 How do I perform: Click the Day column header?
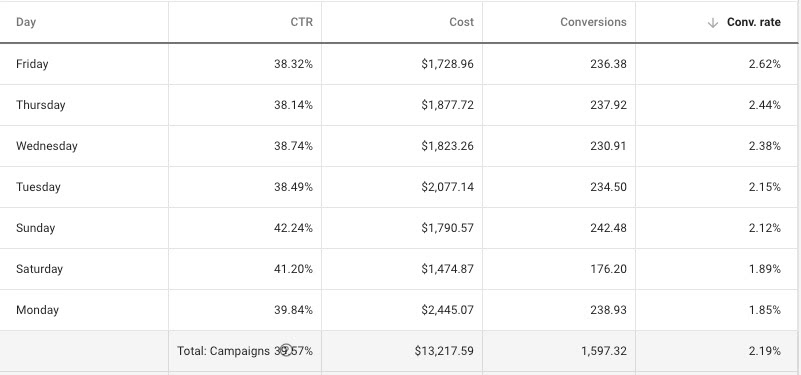click(x=26, y=22)
